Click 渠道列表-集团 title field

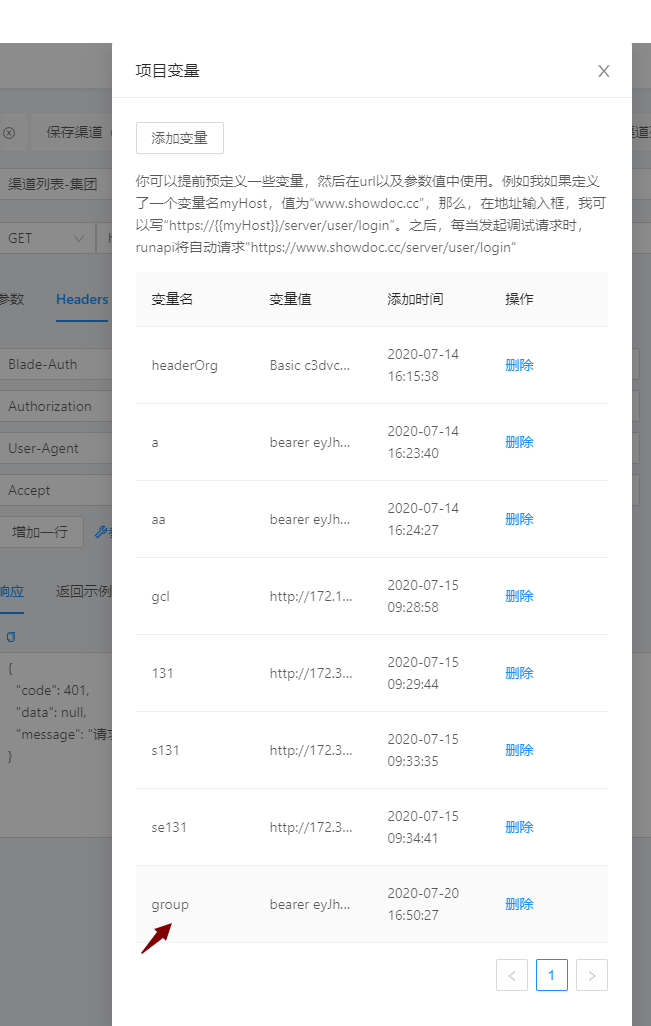pos(56,184)
